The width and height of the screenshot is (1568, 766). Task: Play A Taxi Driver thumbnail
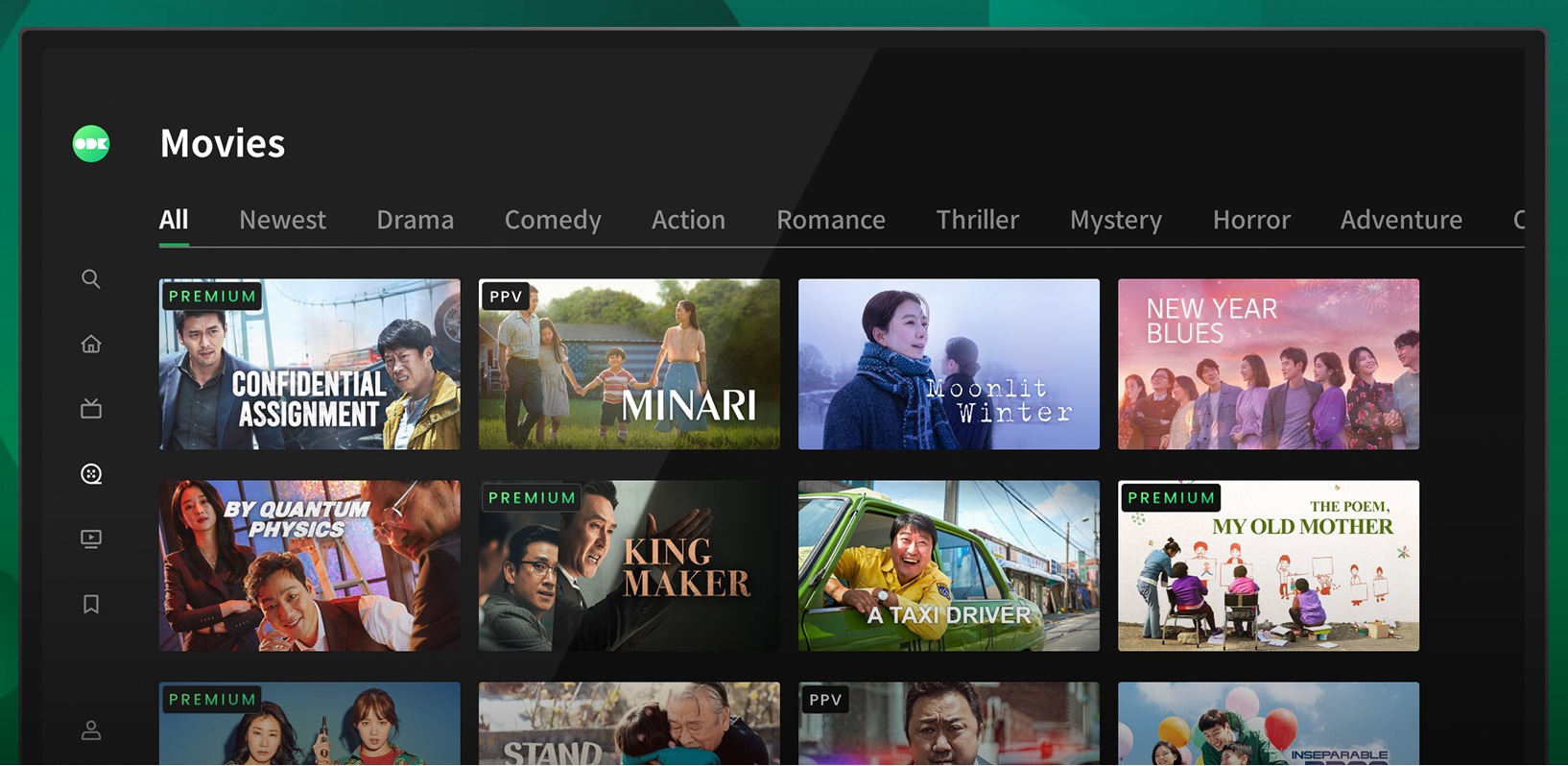949,566
